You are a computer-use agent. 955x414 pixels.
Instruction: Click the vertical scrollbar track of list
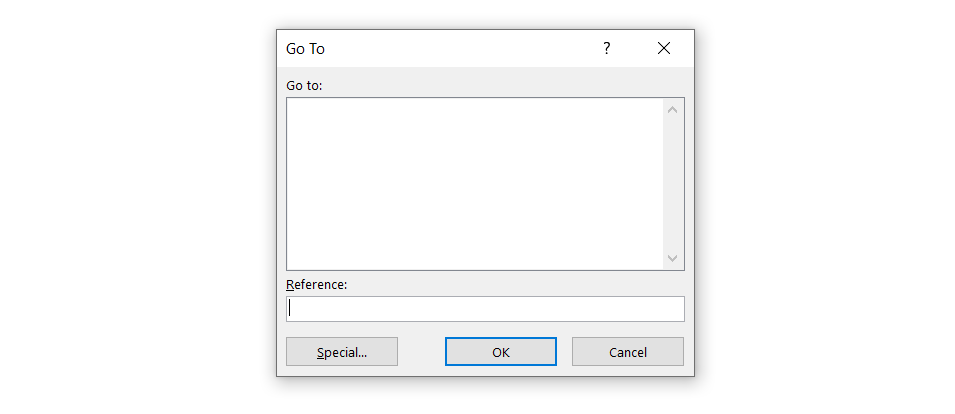(x=672, y=184)
